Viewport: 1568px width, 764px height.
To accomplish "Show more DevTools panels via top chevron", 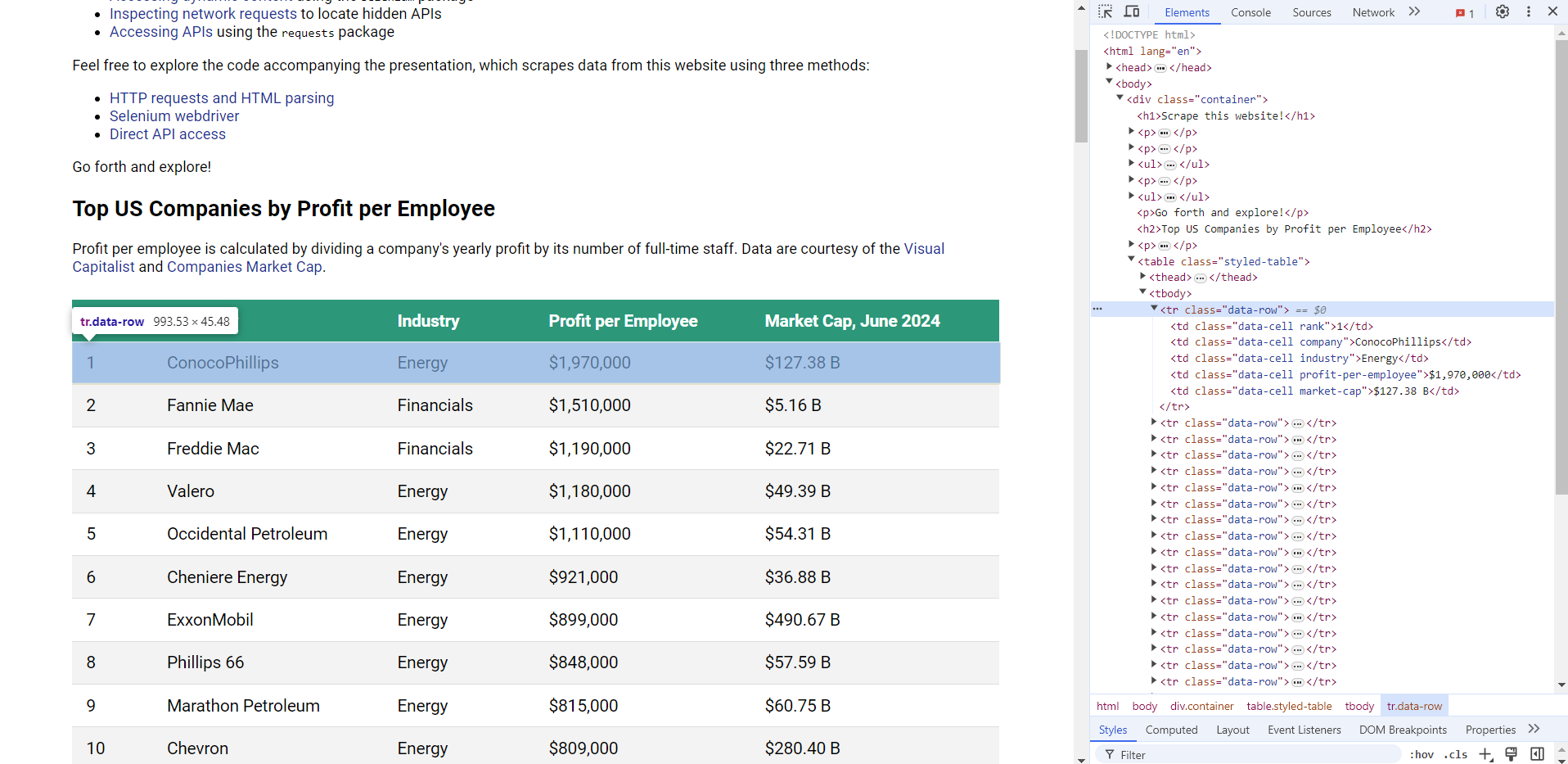I will click(x=1415, y=11).
